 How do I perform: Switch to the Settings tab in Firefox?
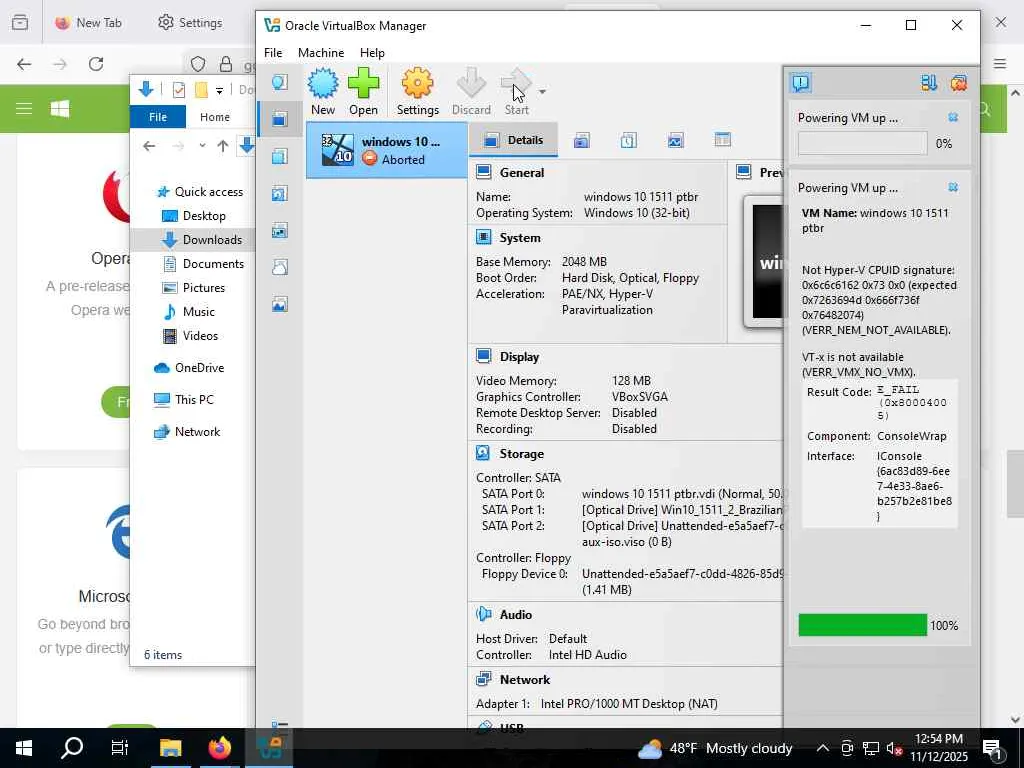190,22
